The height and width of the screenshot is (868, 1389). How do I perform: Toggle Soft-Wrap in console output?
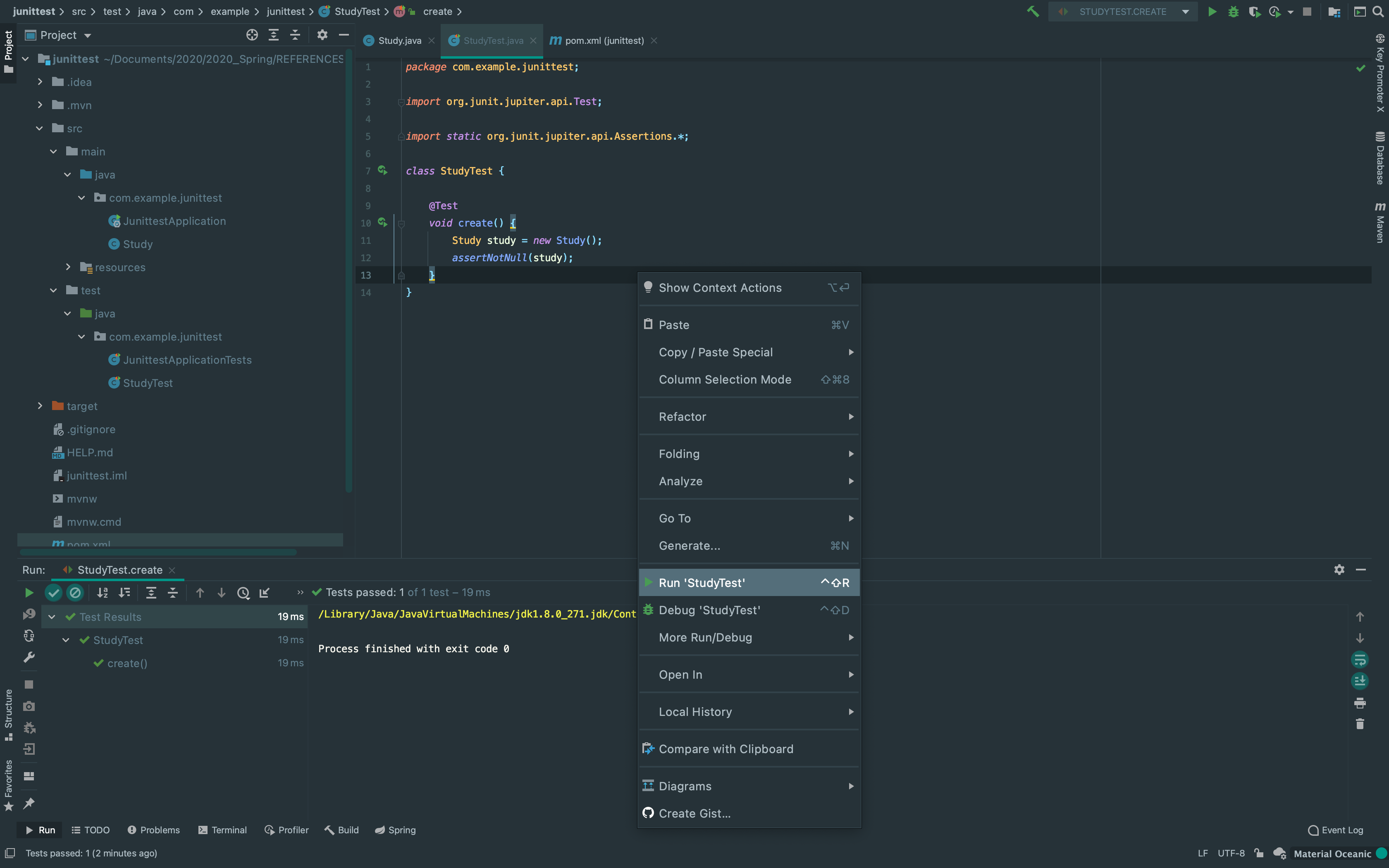(x=1360, y=660)
